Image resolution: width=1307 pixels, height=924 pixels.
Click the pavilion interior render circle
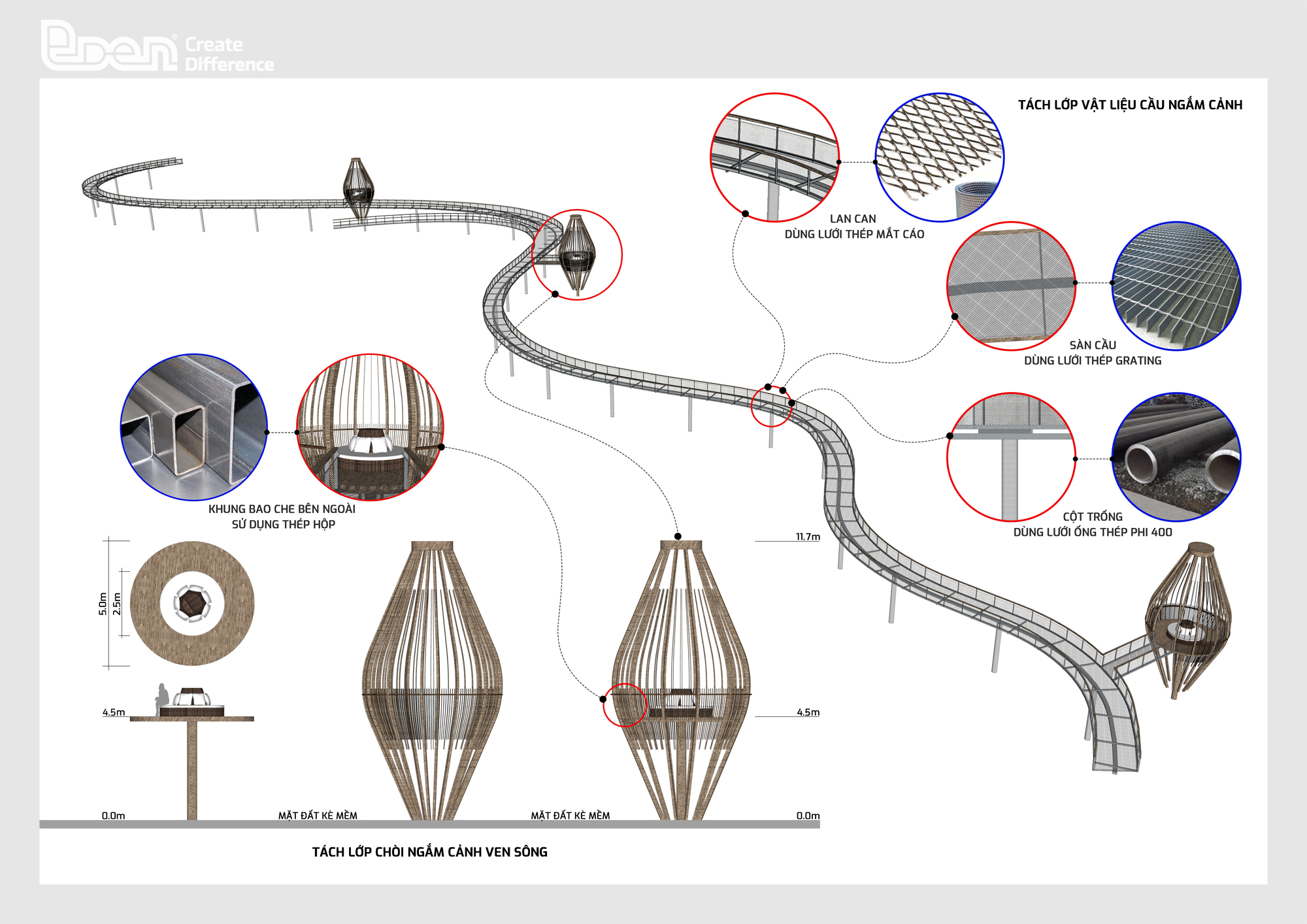pyautogui.click(x=371, y=427)
